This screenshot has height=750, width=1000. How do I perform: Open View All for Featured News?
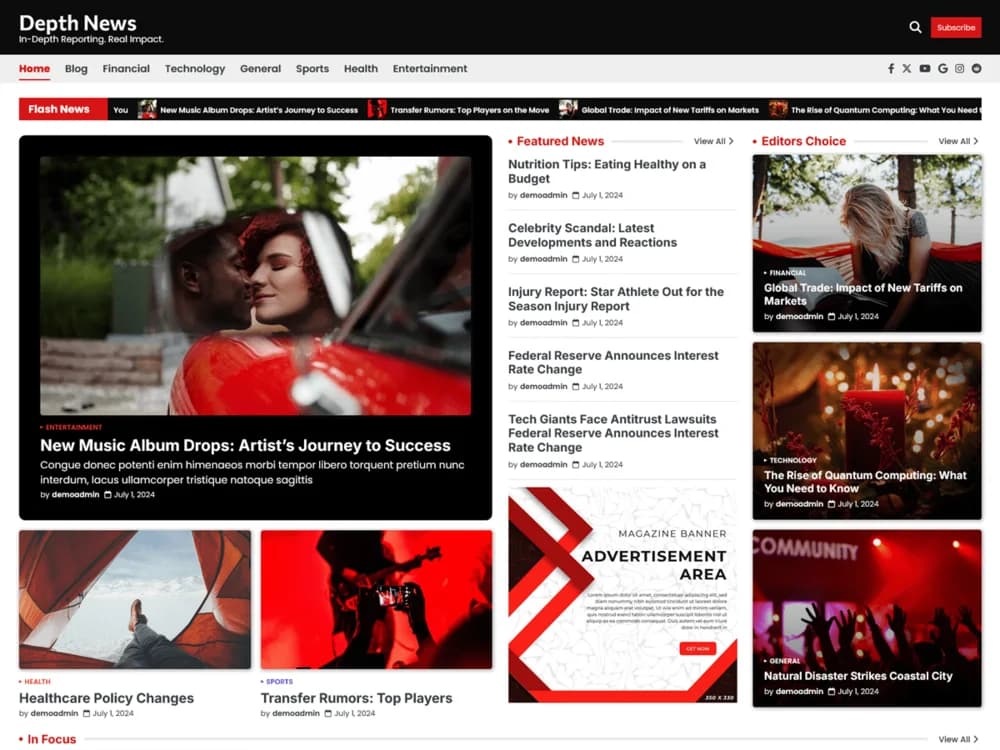pyautogui.click(x=714, y=141)
